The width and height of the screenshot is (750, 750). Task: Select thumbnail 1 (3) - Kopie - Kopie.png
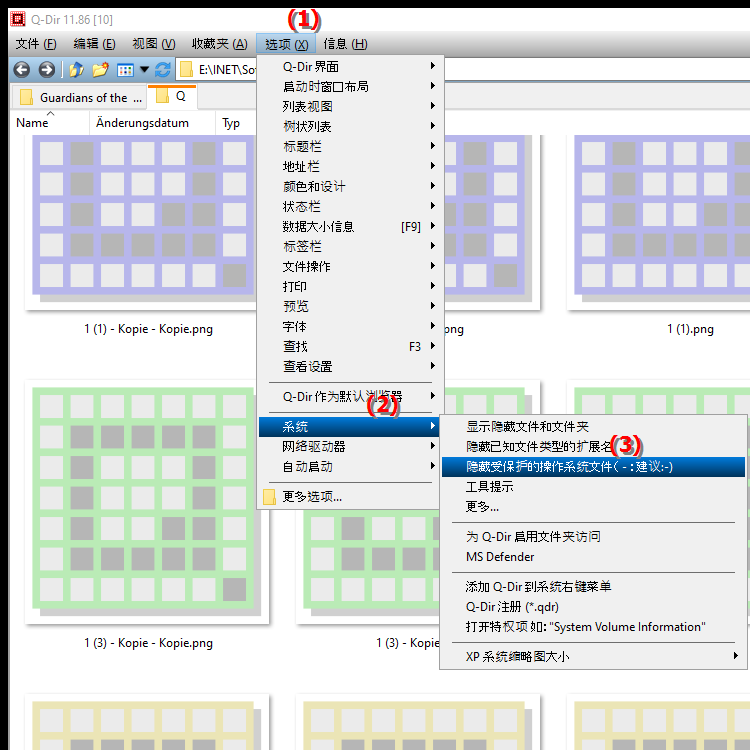147,502
